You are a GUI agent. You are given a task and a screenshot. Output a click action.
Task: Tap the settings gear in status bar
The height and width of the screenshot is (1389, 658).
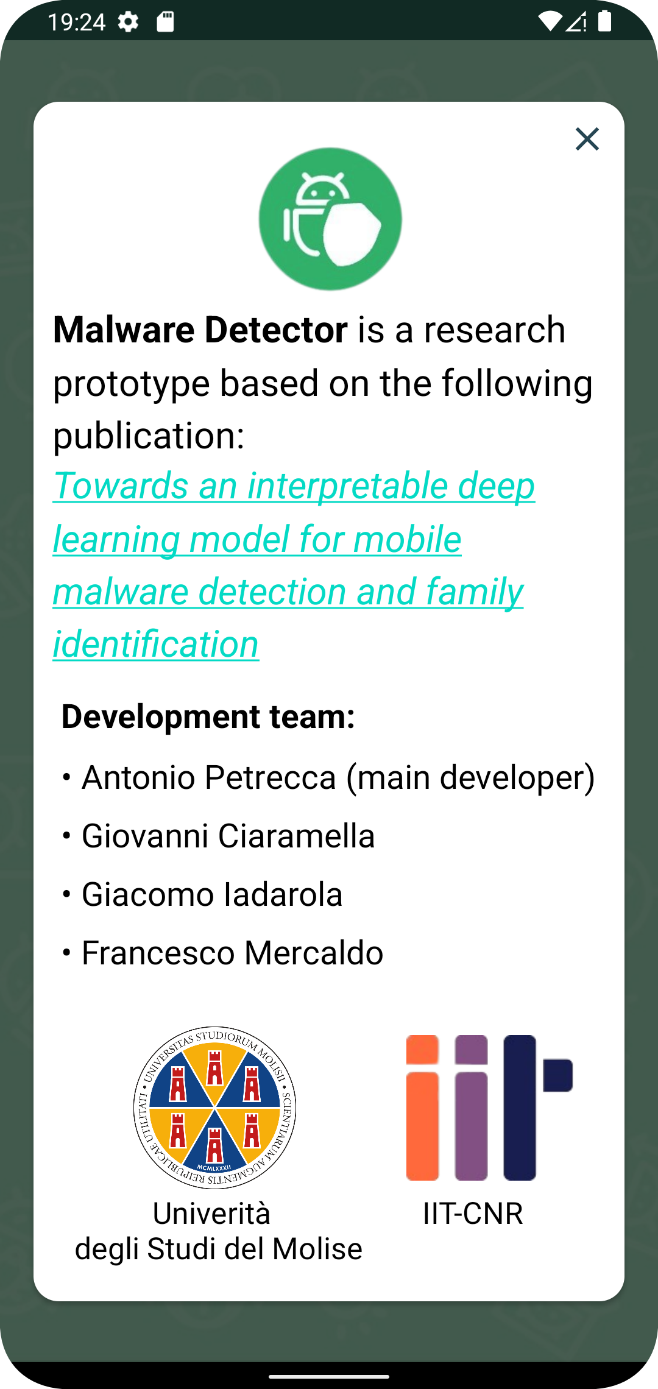point(128,21)
